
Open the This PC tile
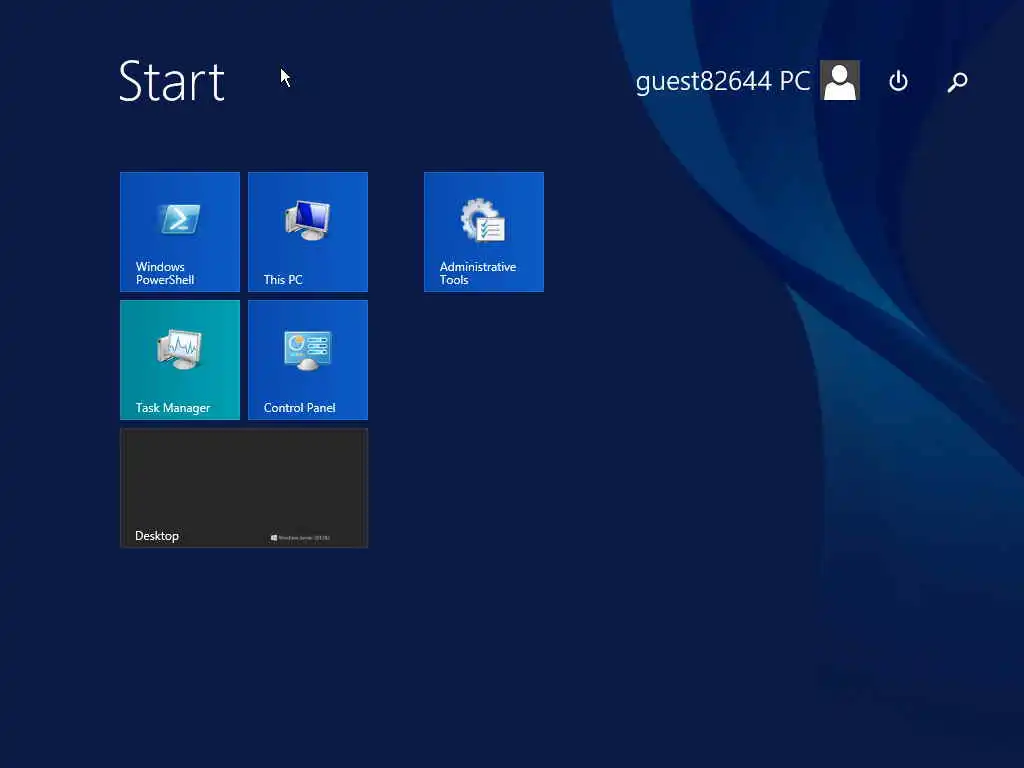(308, 232)
